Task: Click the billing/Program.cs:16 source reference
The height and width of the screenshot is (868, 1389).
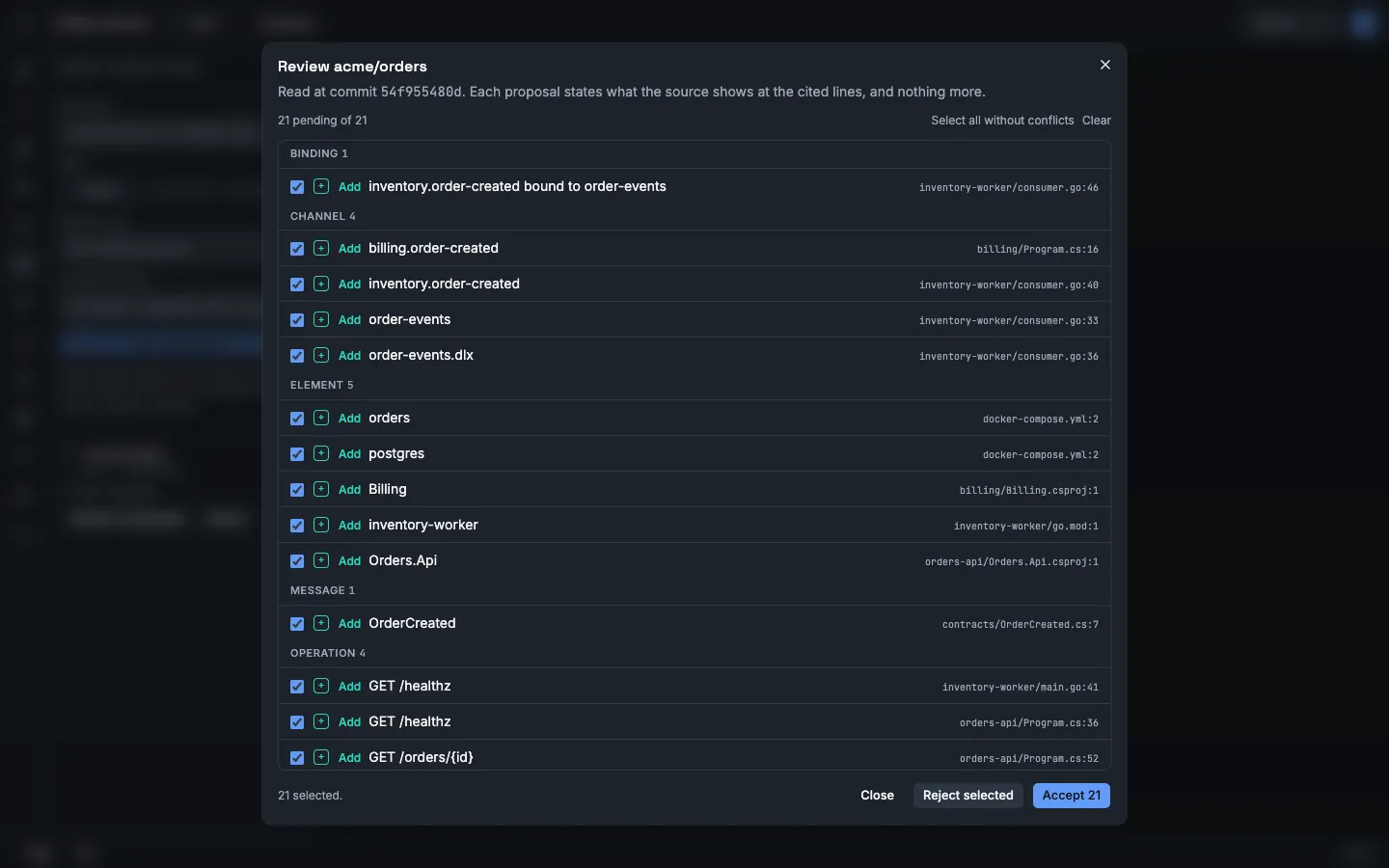Action: tap(1038, 250)
